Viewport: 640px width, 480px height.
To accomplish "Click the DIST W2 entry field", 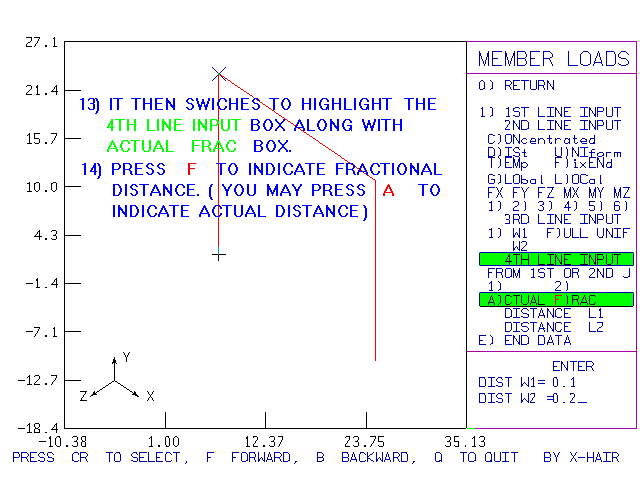I will tap(533, 398).
